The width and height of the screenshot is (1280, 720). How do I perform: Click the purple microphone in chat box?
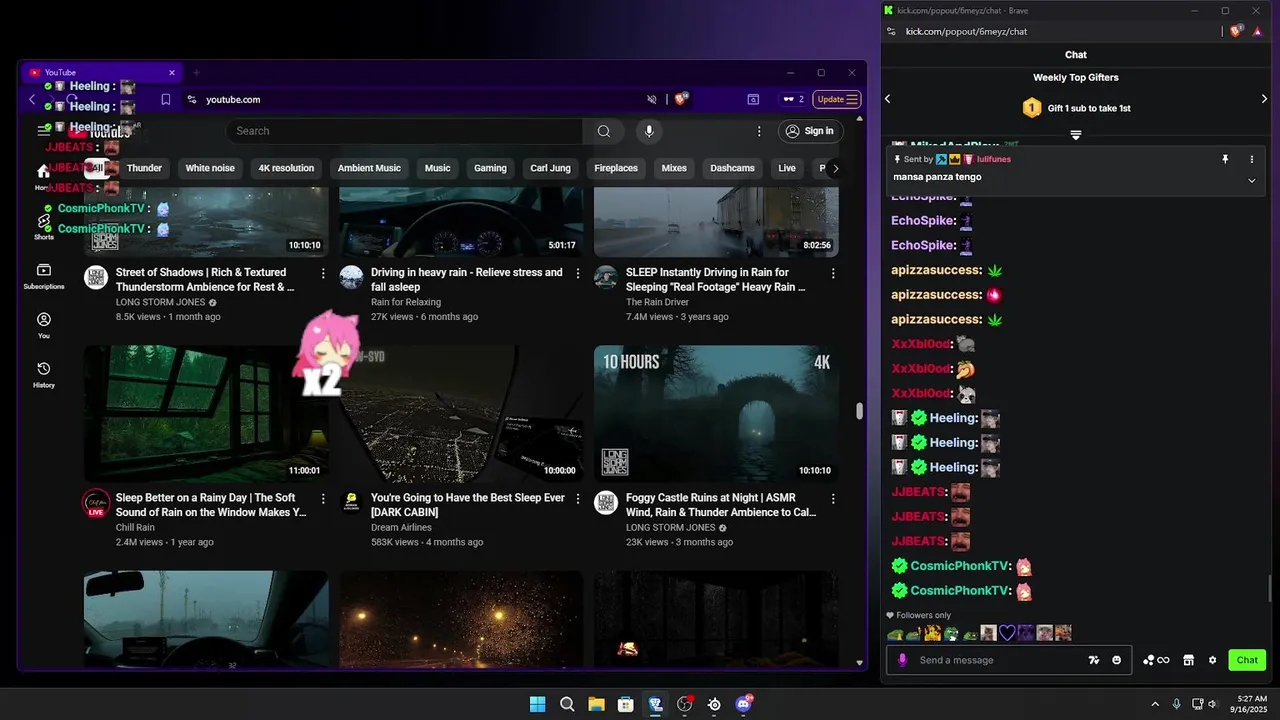(902, 660)
